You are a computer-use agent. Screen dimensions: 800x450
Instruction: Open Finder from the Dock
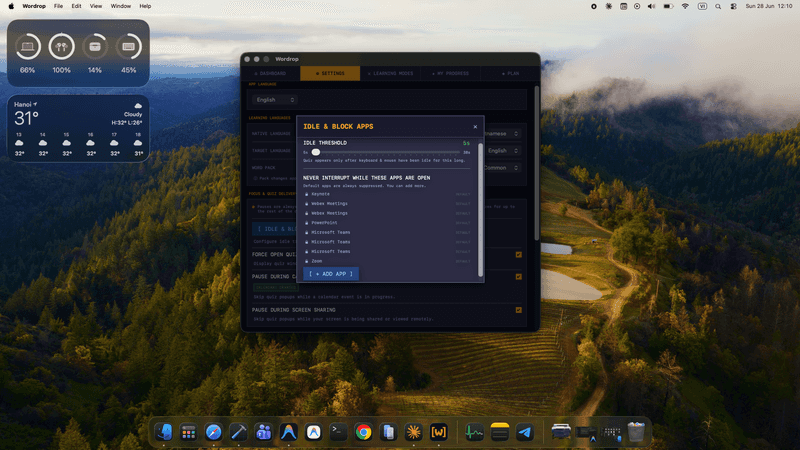point(164,432)
